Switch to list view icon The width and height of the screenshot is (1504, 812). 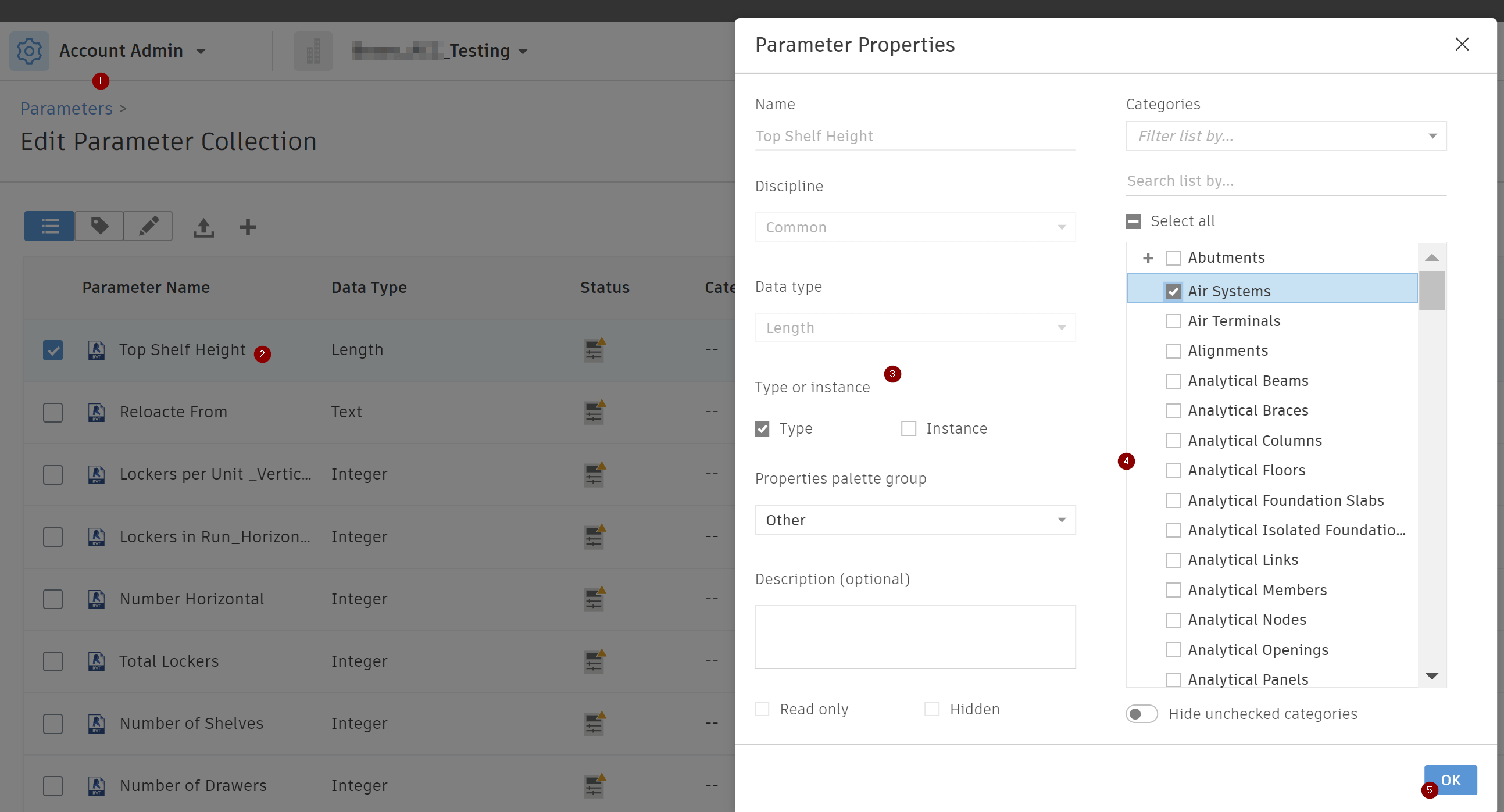(x=49, y=226)
